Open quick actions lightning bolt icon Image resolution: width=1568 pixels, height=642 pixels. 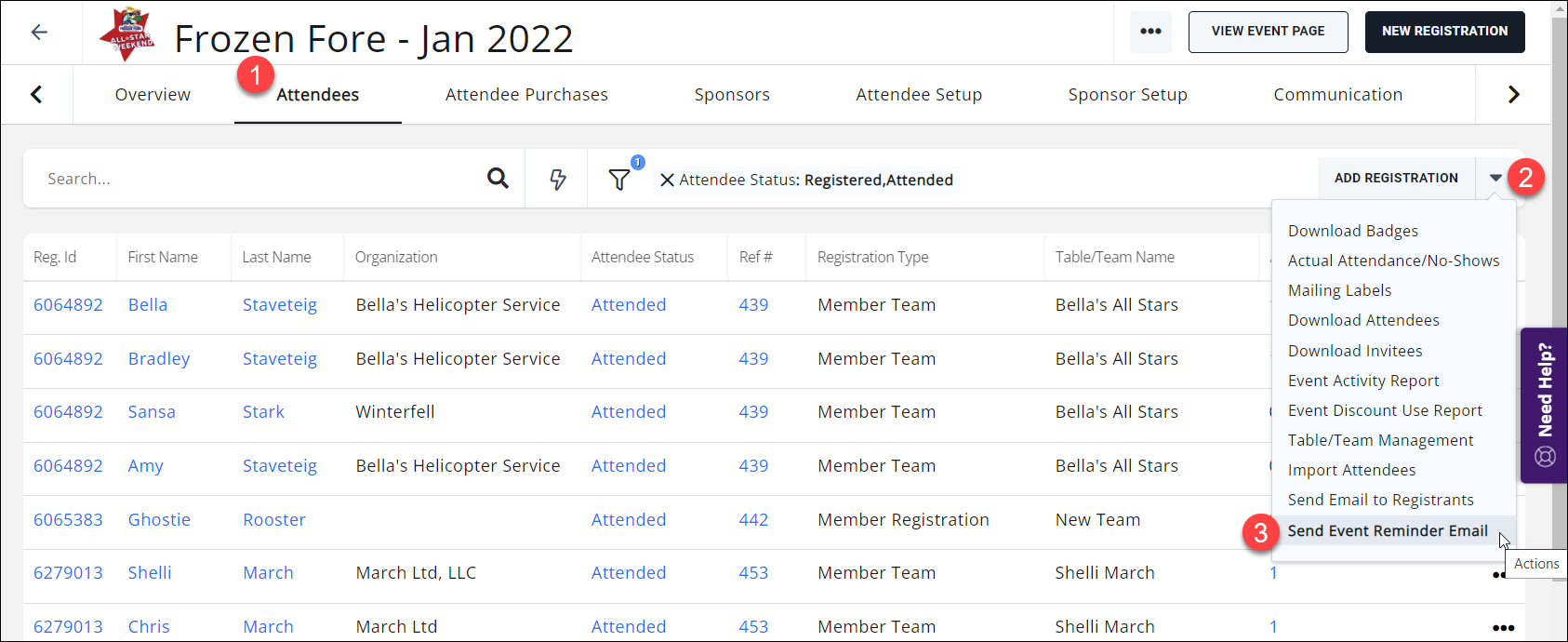557,180
